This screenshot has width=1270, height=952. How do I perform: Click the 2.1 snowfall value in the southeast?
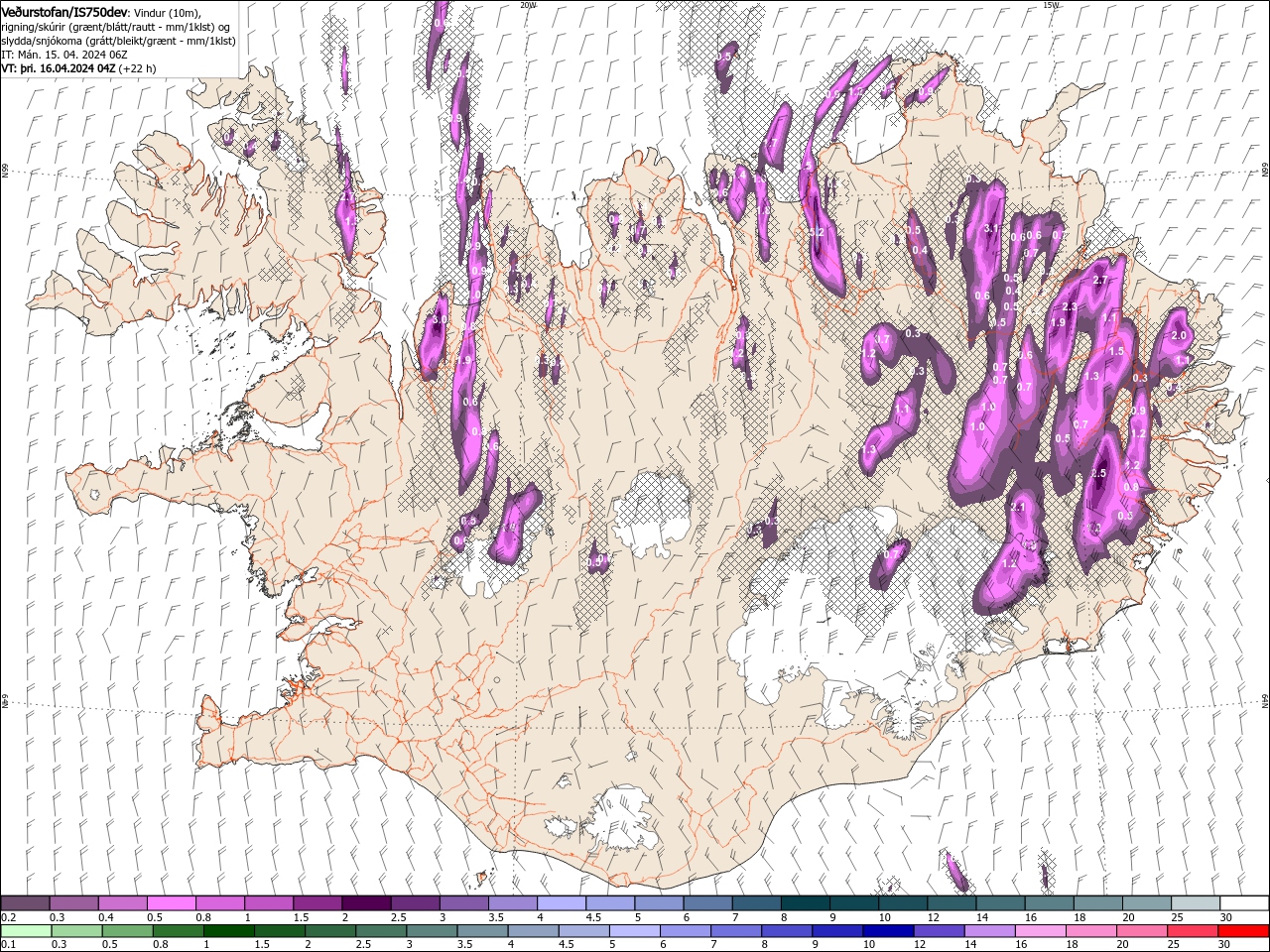(1017, 507)
